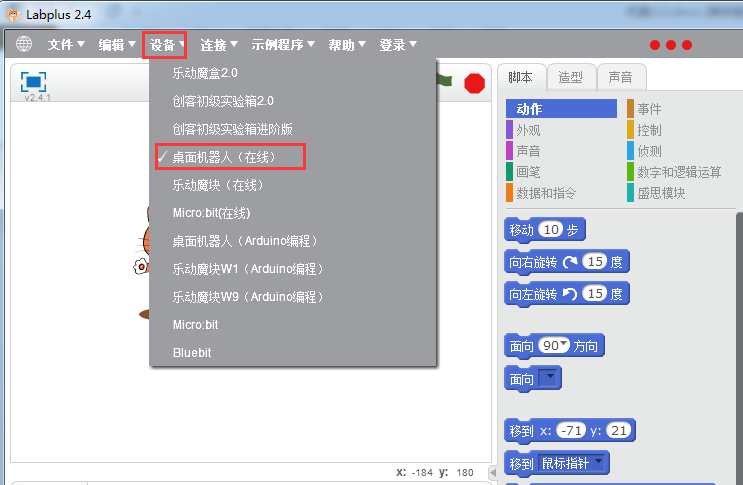Edit the steps value 10 field
The width and height of the screenshot is (743, 485).
click(x=551, y=230)
